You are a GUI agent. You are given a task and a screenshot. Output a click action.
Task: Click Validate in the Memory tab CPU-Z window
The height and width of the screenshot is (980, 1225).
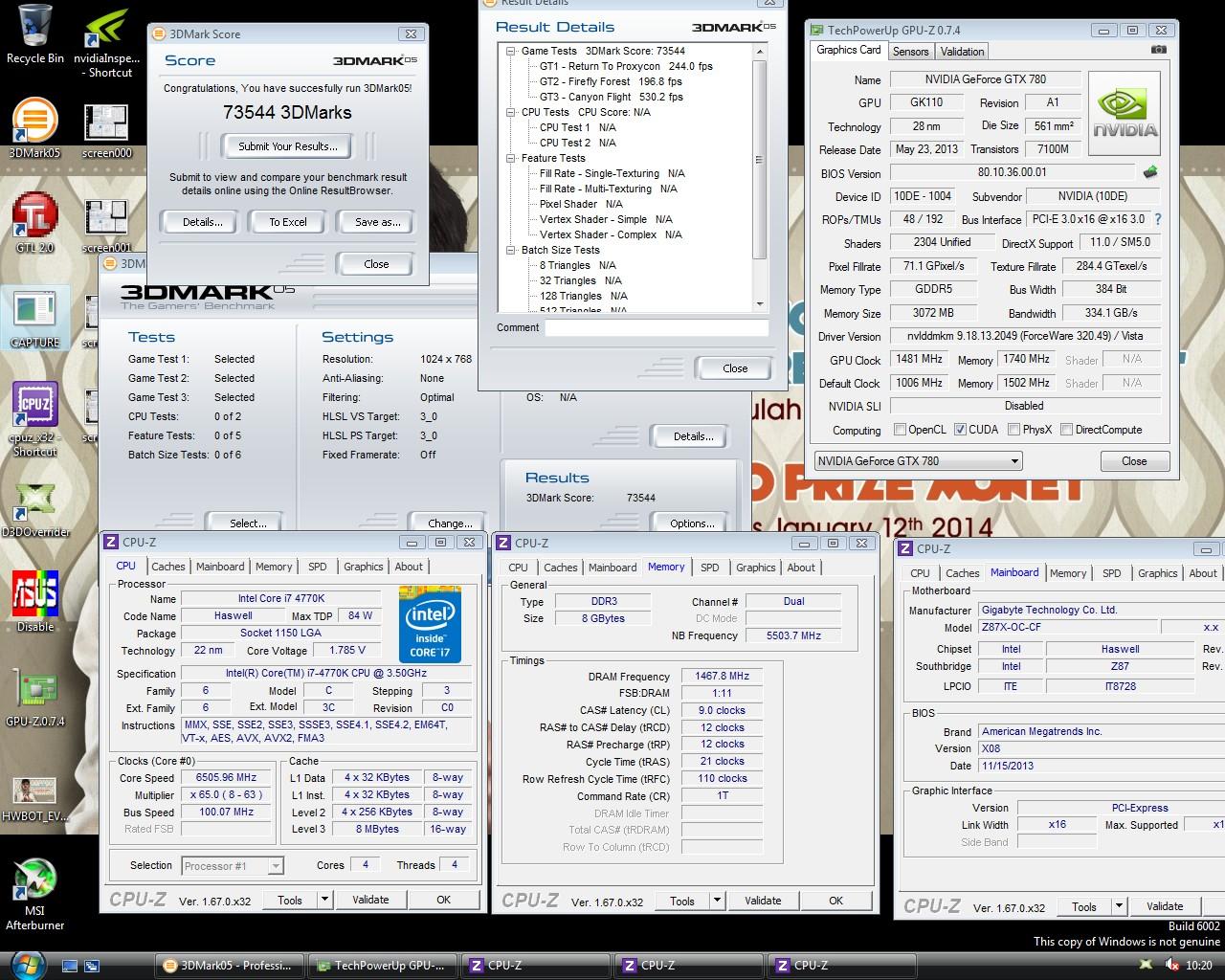point(763,901)
